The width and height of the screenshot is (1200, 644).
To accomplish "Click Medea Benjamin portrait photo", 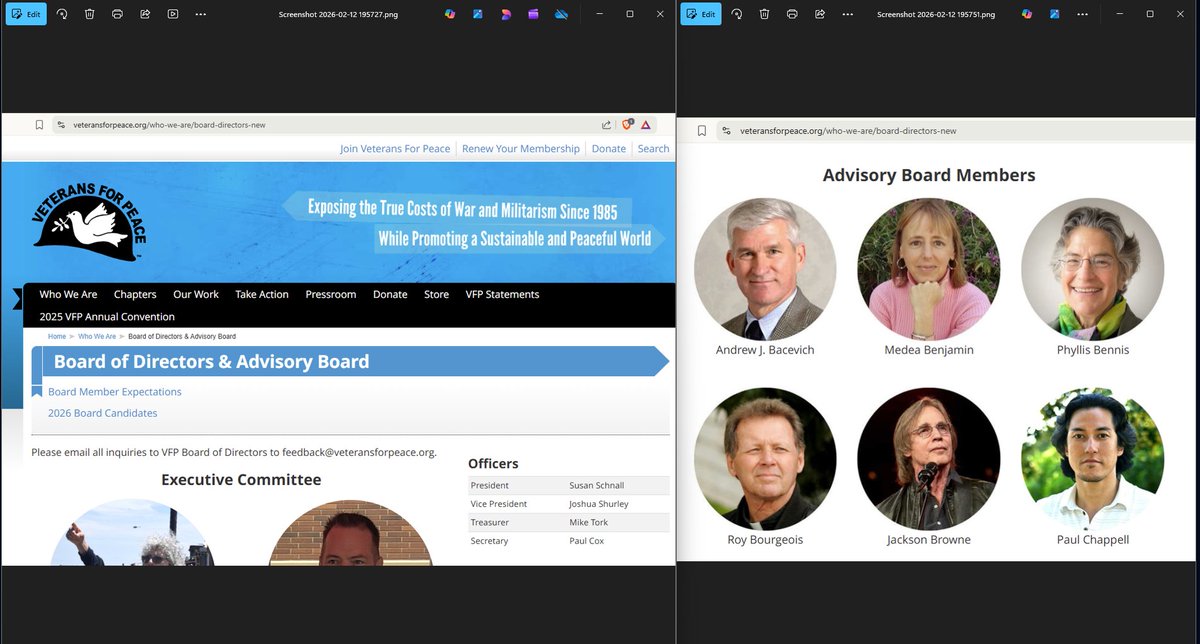I will (x=929, y=269).
